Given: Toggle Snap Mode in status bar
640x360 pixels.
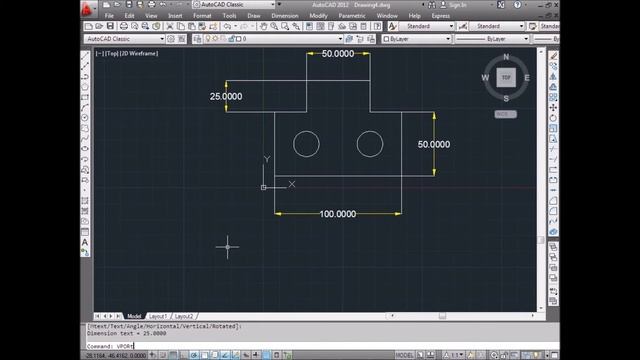Looking at the screenshot, I should pyautogui.click(x=162, y=355).
